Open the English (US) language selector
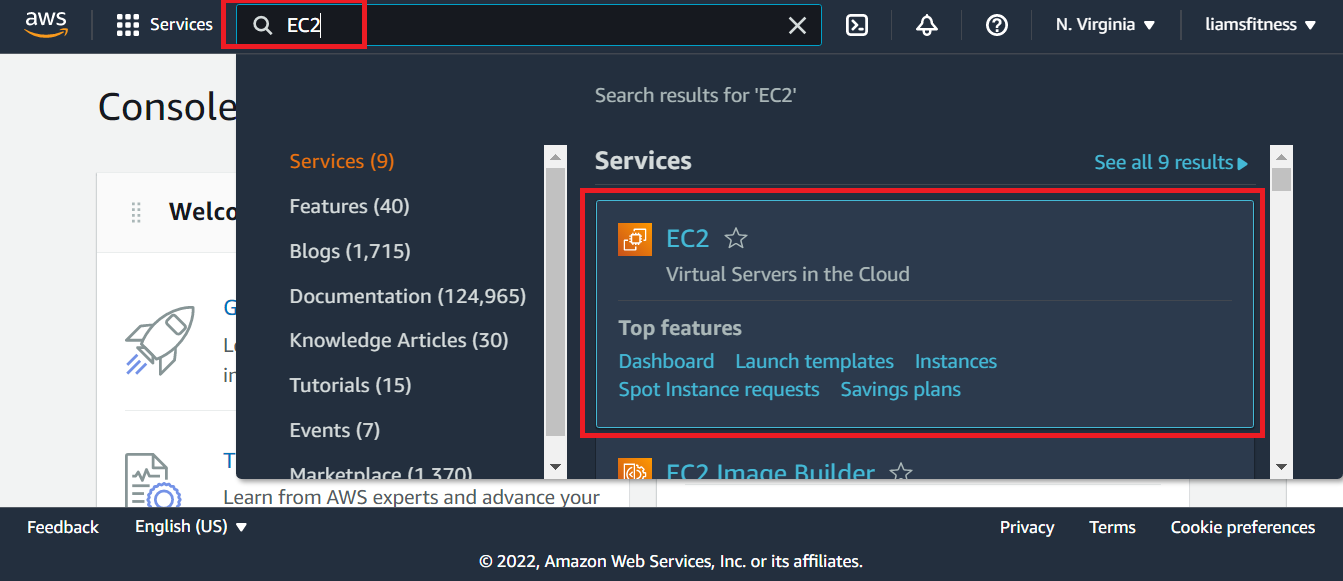Viewport: 1343px width, 581px height. pos(191,526)
